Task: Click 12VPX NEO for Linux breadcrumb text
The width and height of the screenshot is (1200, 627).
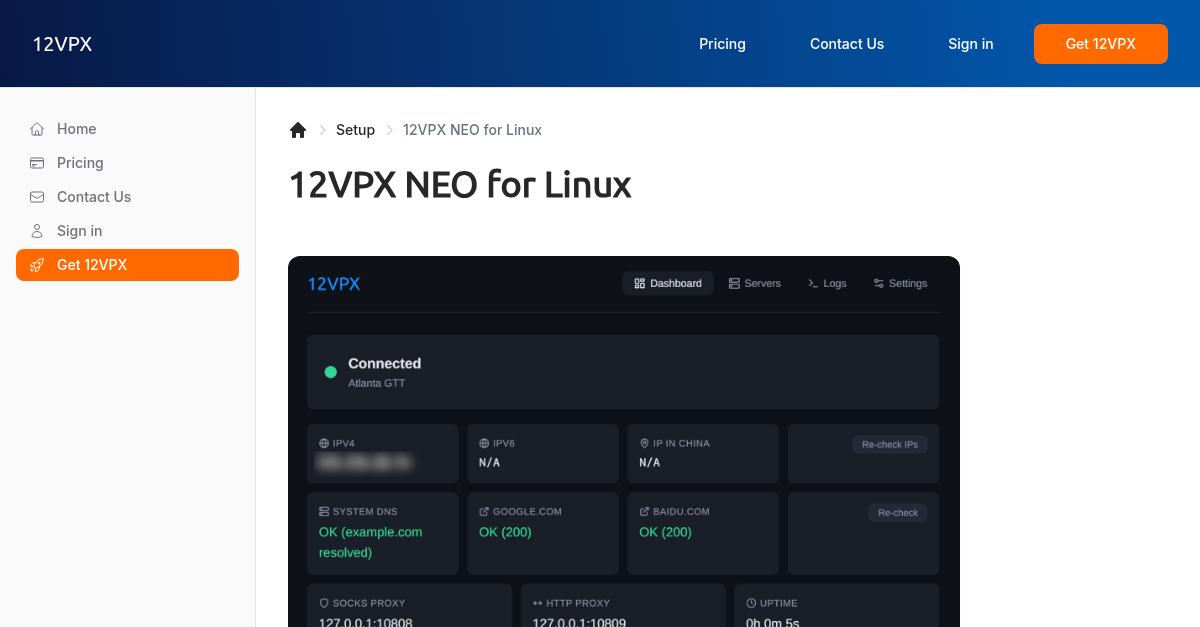Action: pyautogui.click(x=472, y=130)
